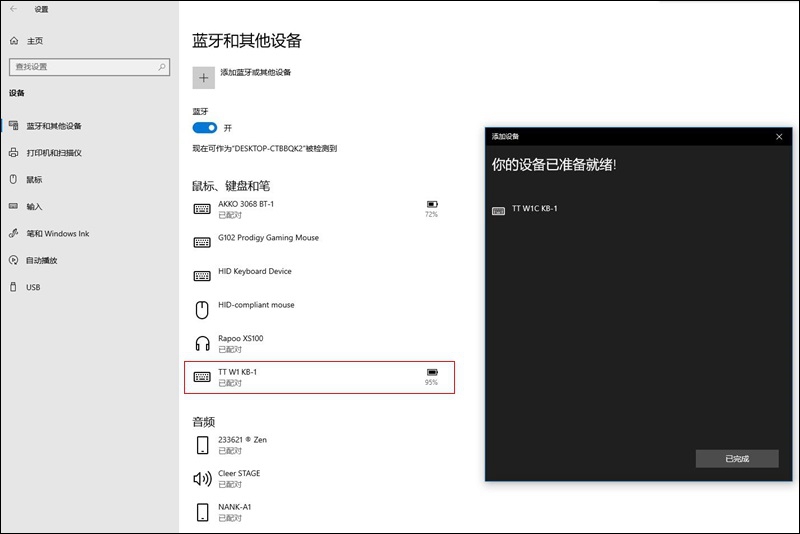This screenshot has width=800, height=534.
Task: Turn off the Bluetooth toggle switch
Action: coord(205,128)
